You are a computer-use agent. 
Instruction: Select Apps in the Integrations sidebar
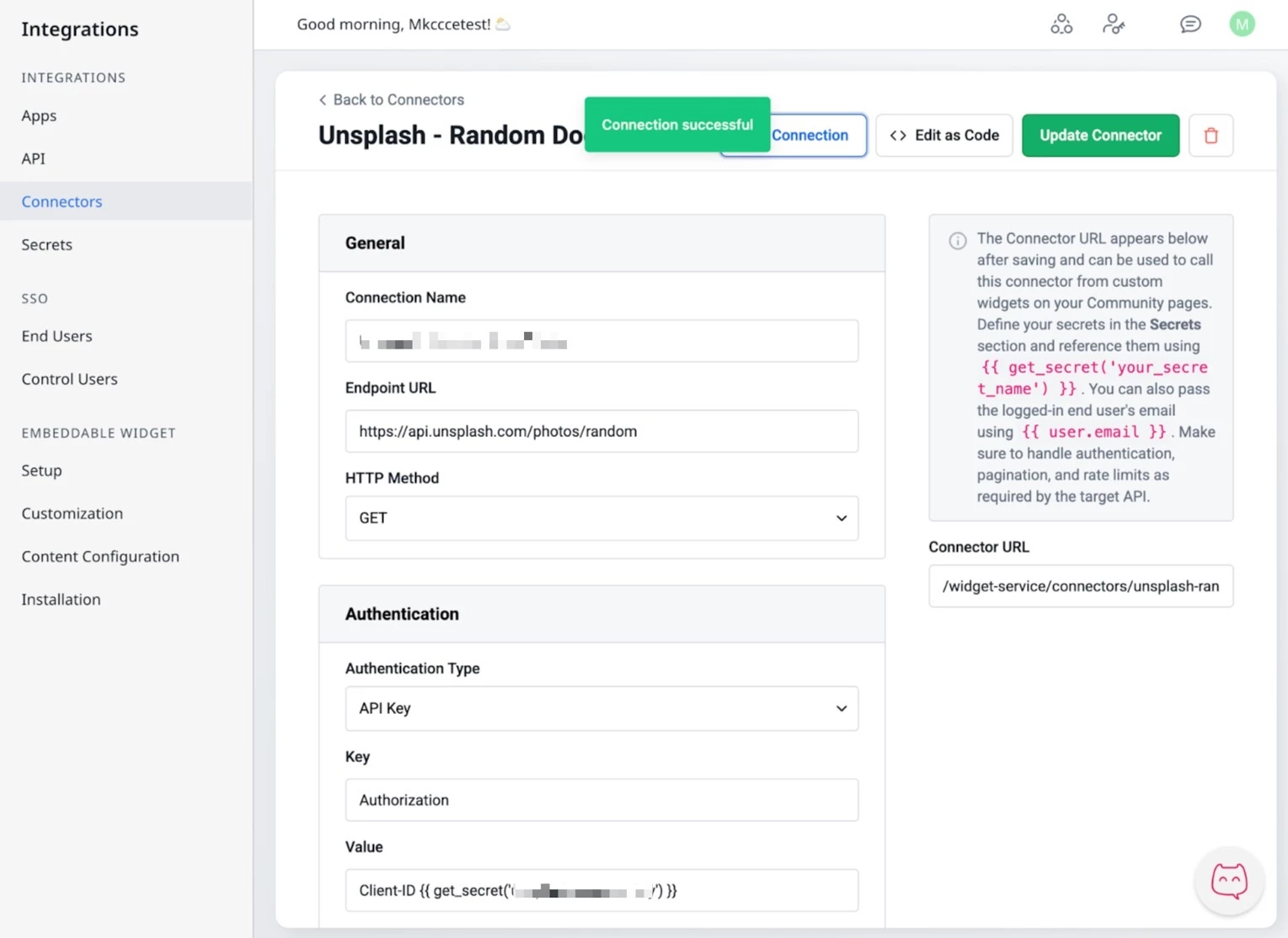point(39,115)
